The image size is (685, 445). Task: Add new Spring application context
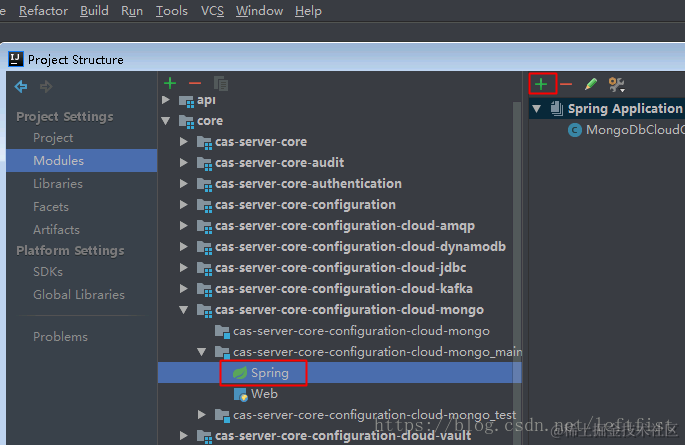coord(541,84)
